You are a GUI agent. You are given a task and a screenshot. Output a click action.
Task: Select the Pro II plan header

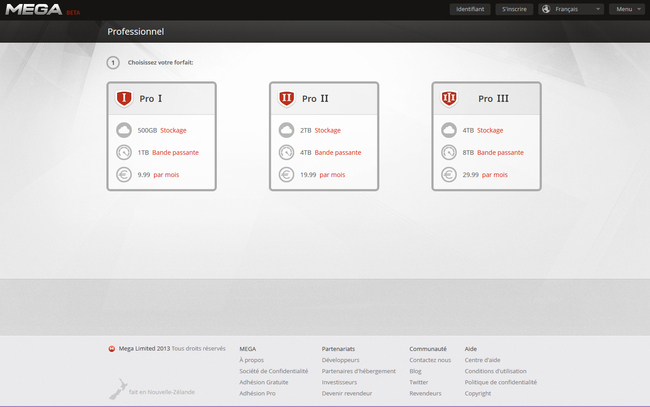click(x=324, y=99)
